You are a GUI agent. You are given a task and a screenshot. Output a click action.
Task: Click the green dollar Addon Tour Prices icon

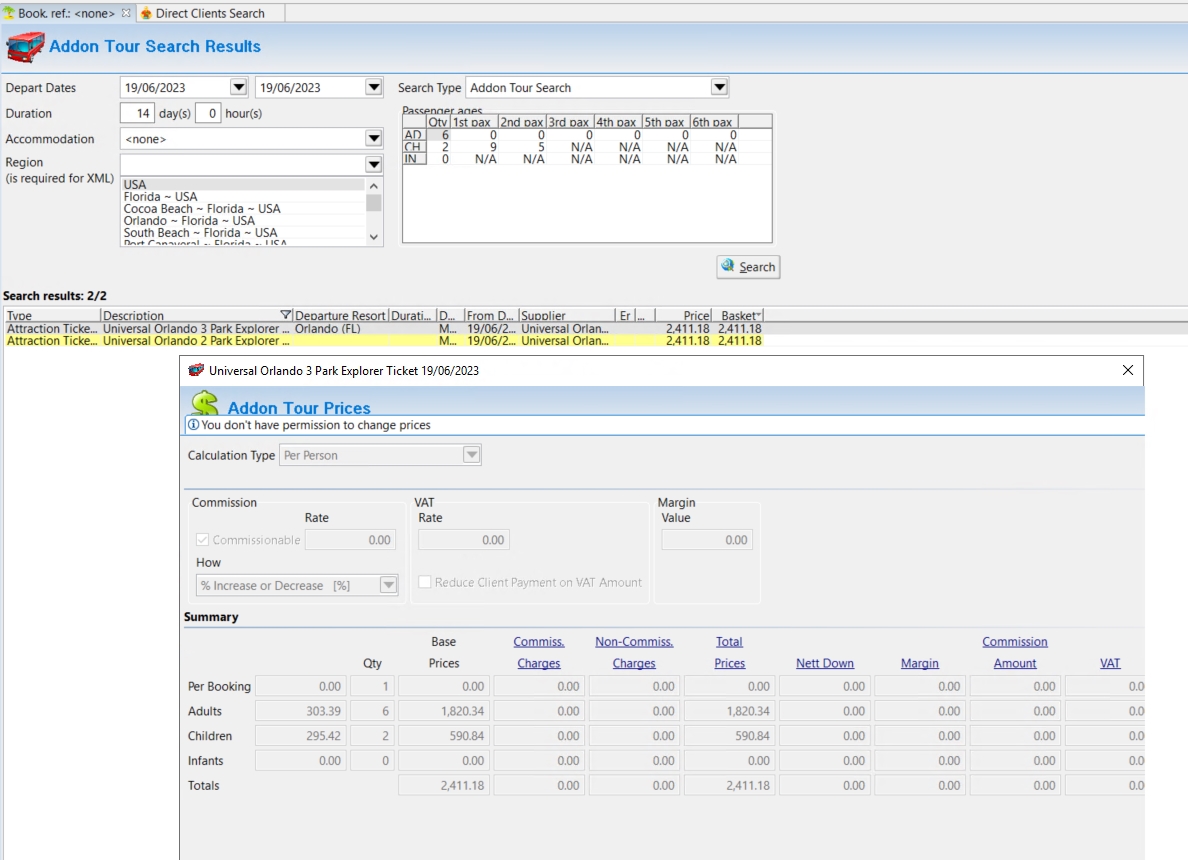(205, 404)
